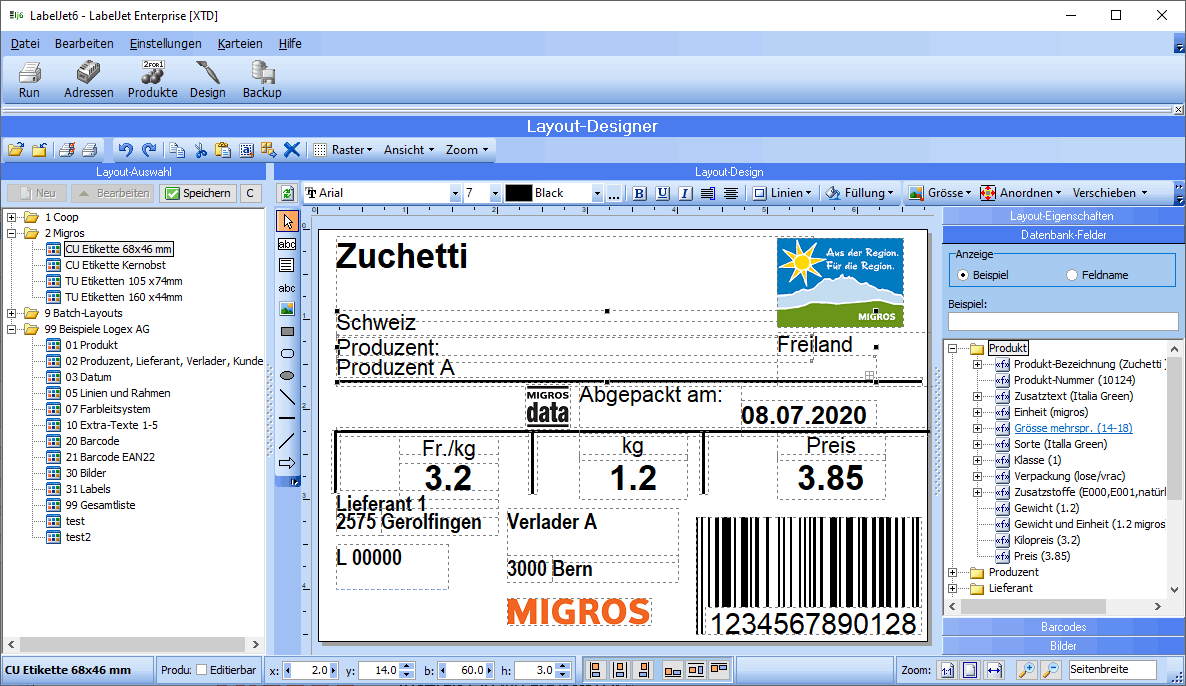Click the C button next to Speichern
1186x686 pixels.
(x=250, y=193)
